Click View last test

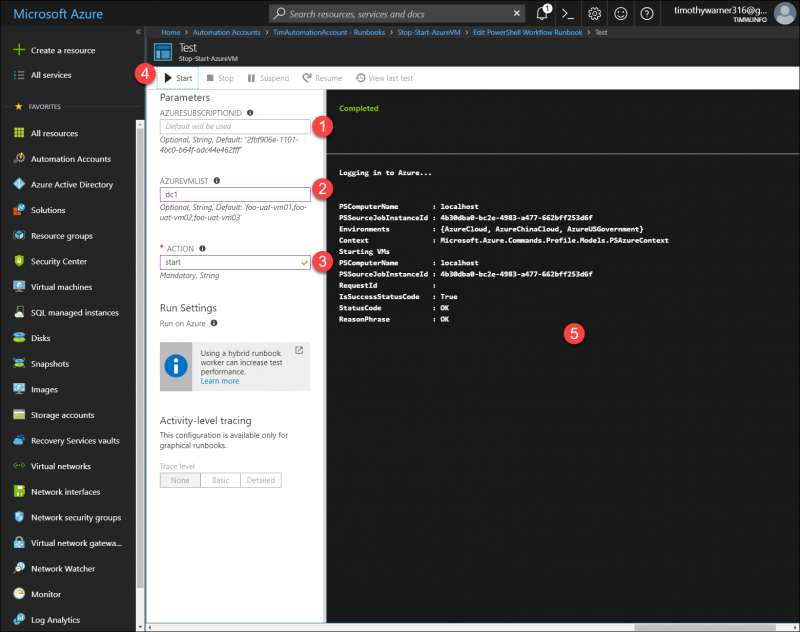(x=384, y=78)
